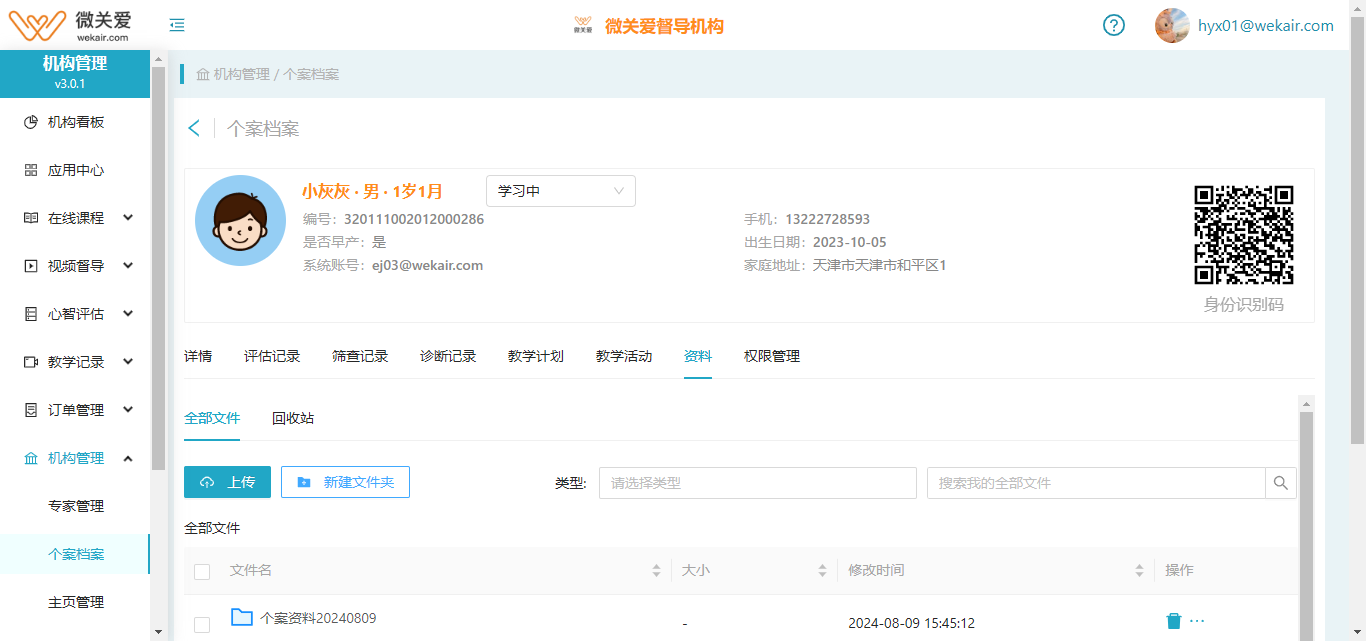The height and width of the screenshot is (641, 1366).
Task: Click the breadcrumb institution icon
Action: tap(203, 75)
